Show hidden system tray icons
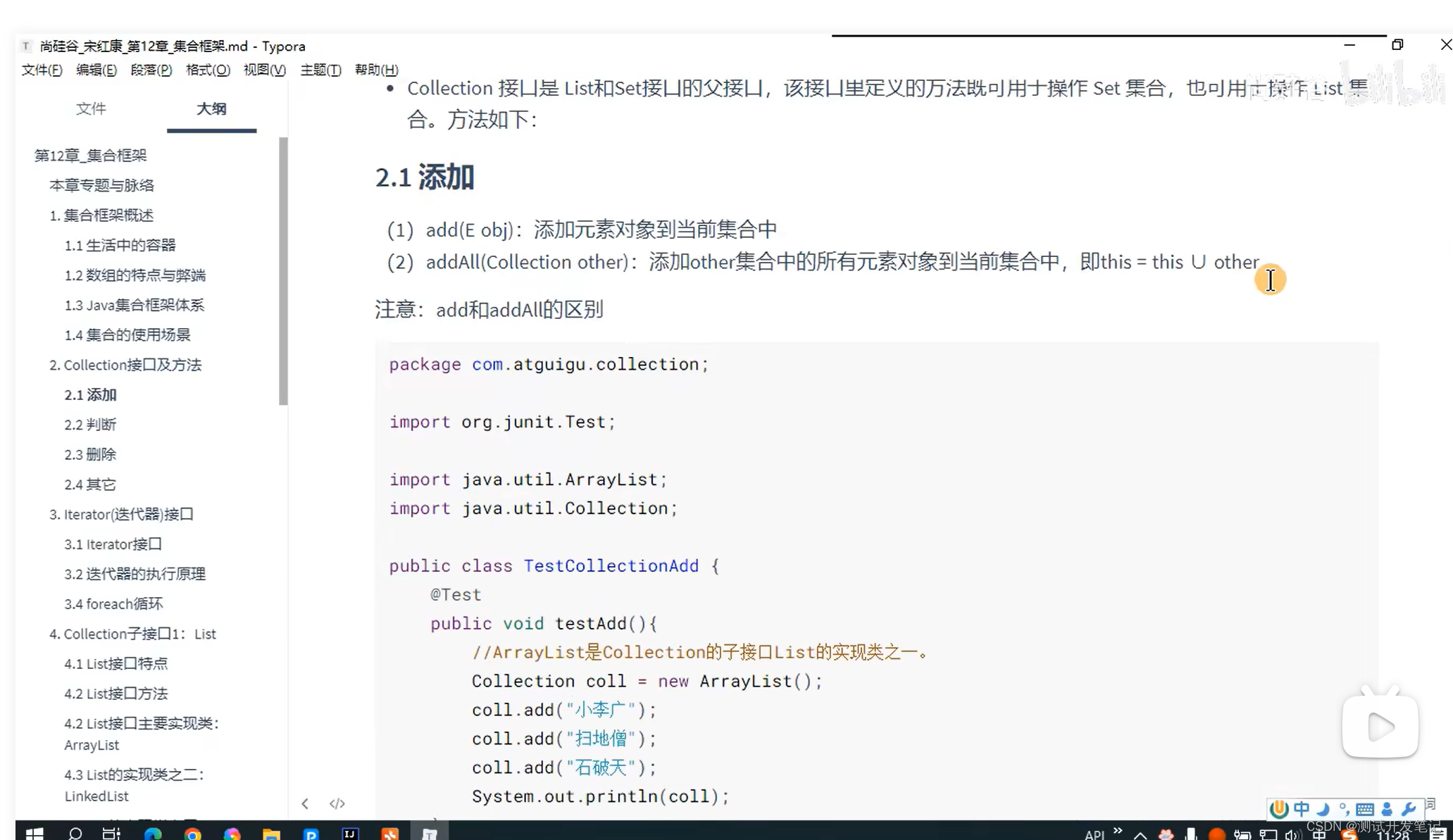Screen dimensions: 1453x840 pos(1140,834)
